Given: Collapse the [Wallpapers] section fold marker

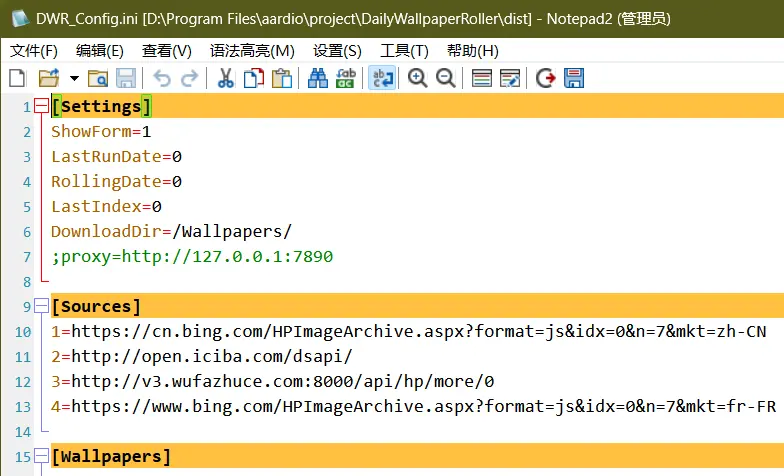Looking at the screenshot, I should coord(41,456).
